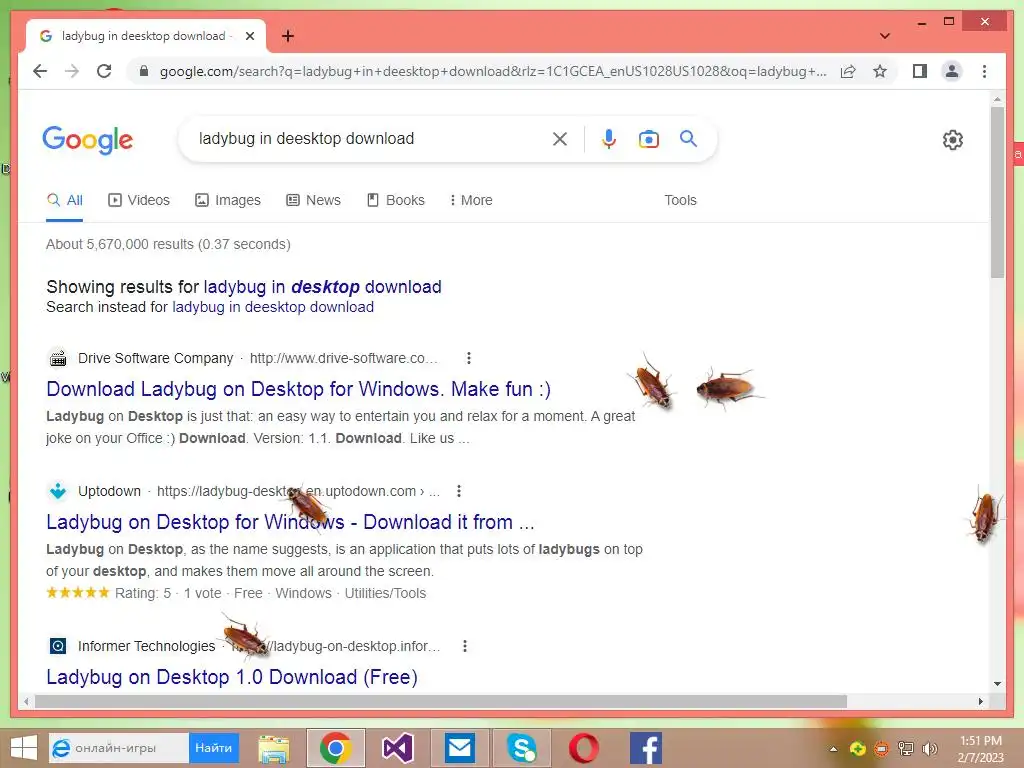The height and width of the screenshot is (768, 1024).
Task: Open the Chrome side panel
Action: [x=920, y=71]
